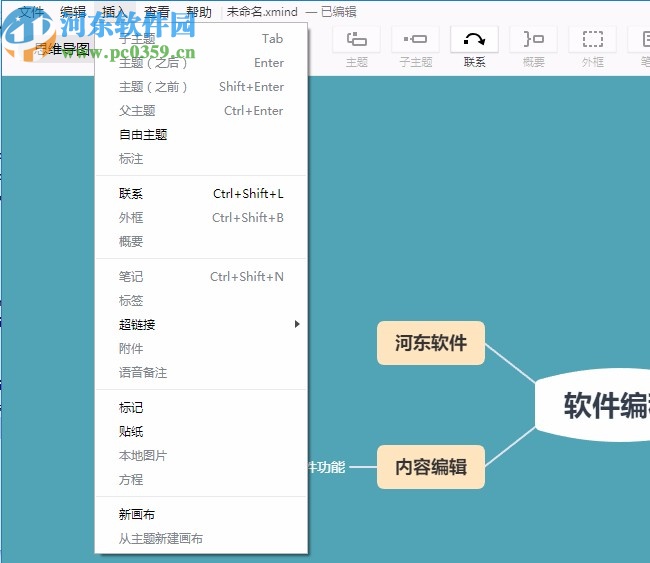This screenshot has width=650, height=563.
Task: Choose 联系 menu entry with Ctrl+Shift+L
Action: [201, 194]
